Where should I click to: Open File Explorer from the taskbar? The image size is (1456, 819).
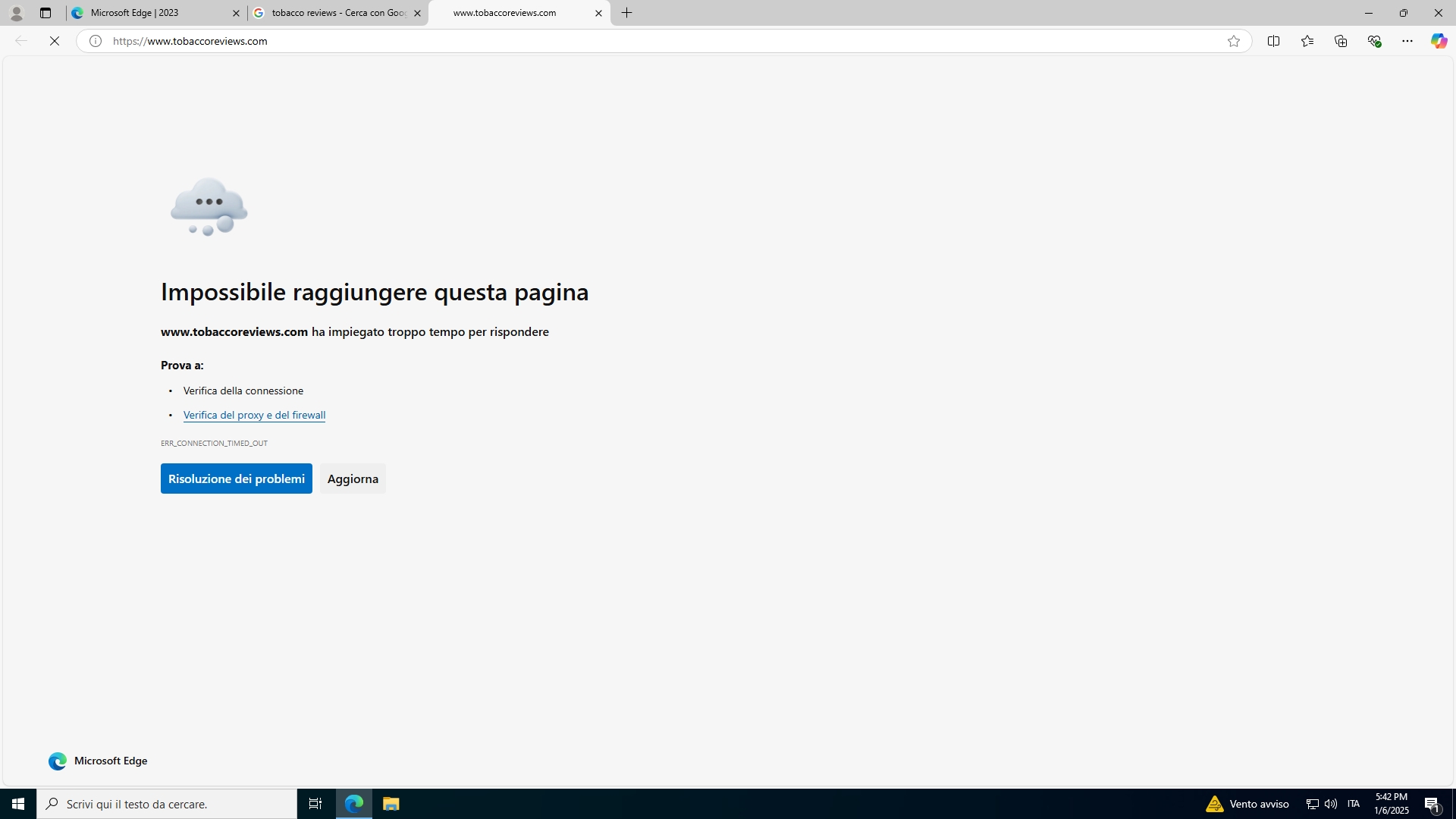pyautogui.click(x=391, y=804)
